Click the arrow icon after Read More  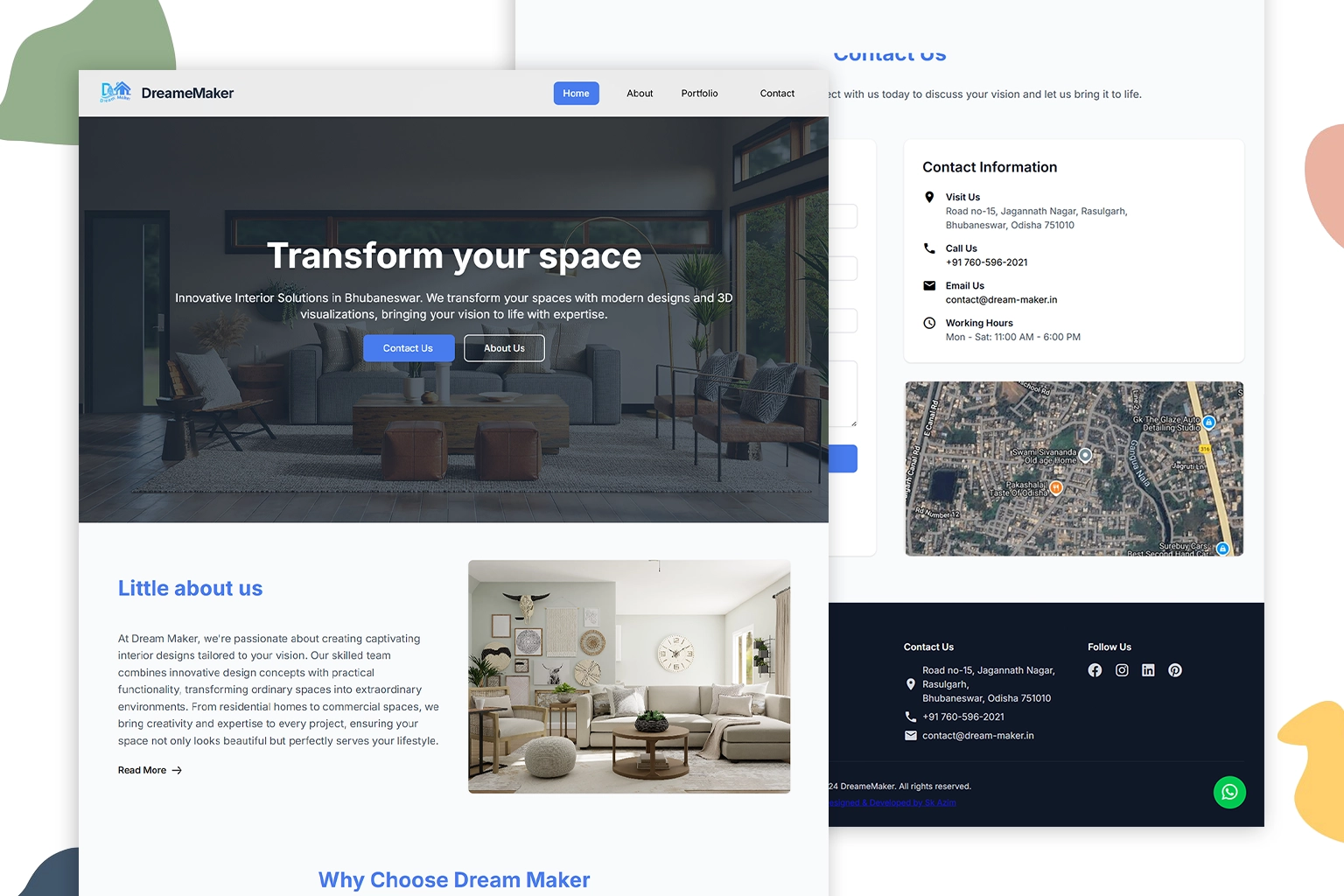pos(177,770)
